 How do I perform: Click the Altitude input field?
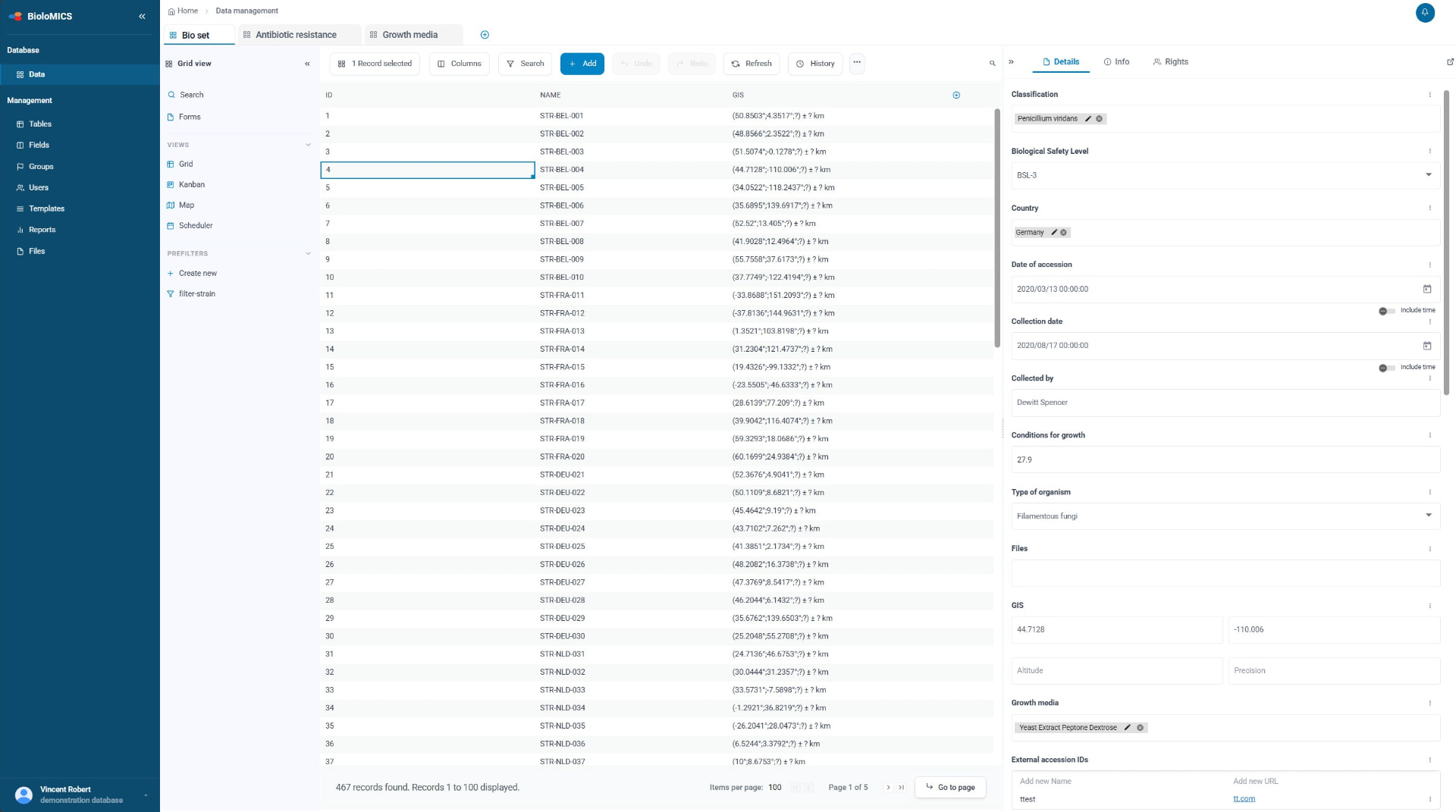(x=1117, y=671)
